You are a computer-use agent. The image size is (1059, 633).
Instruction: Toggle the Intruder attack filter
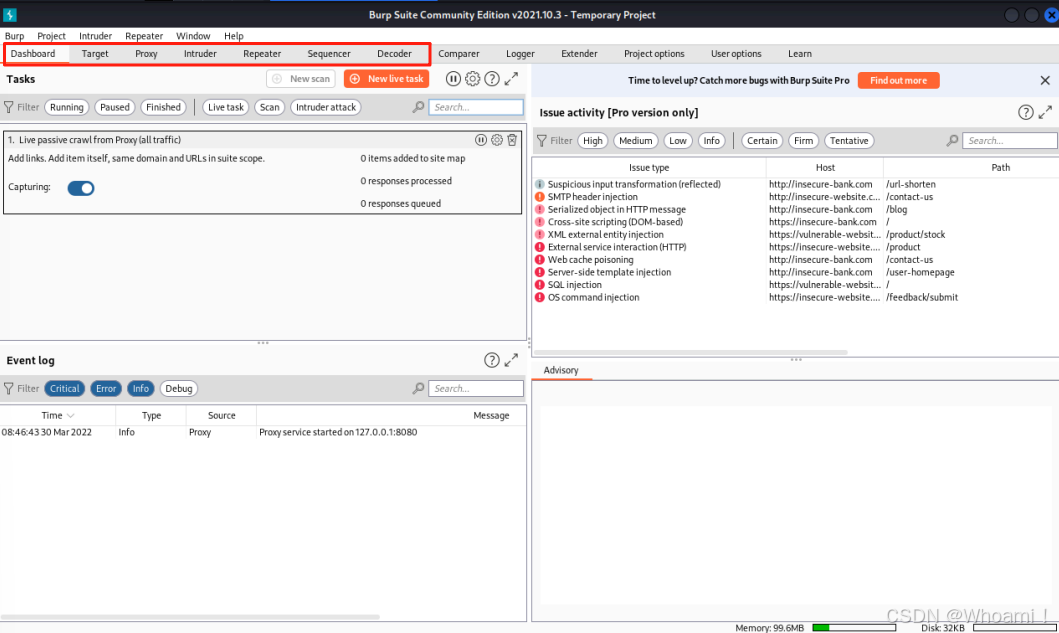326,107
